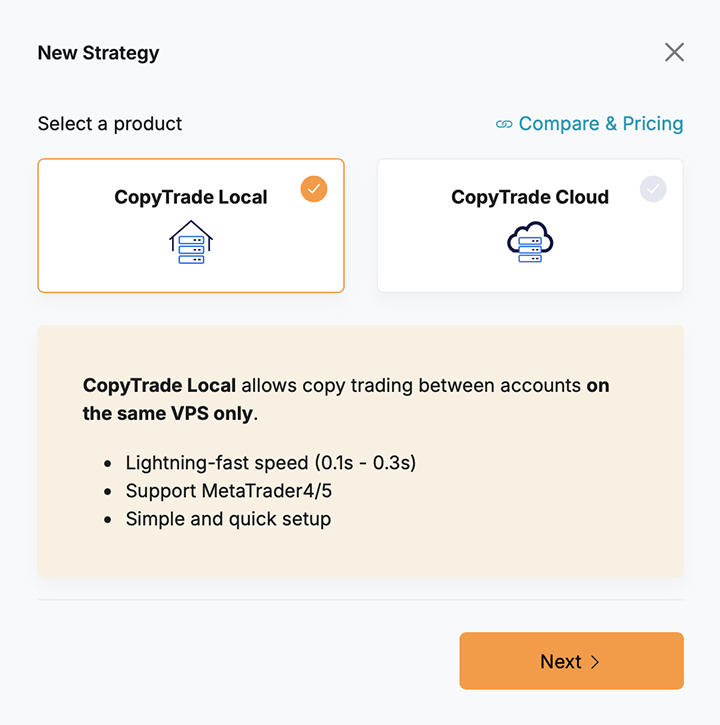Click the same VPS only description sentence
The width and height of the screenshot is (720, 725).
346,399
